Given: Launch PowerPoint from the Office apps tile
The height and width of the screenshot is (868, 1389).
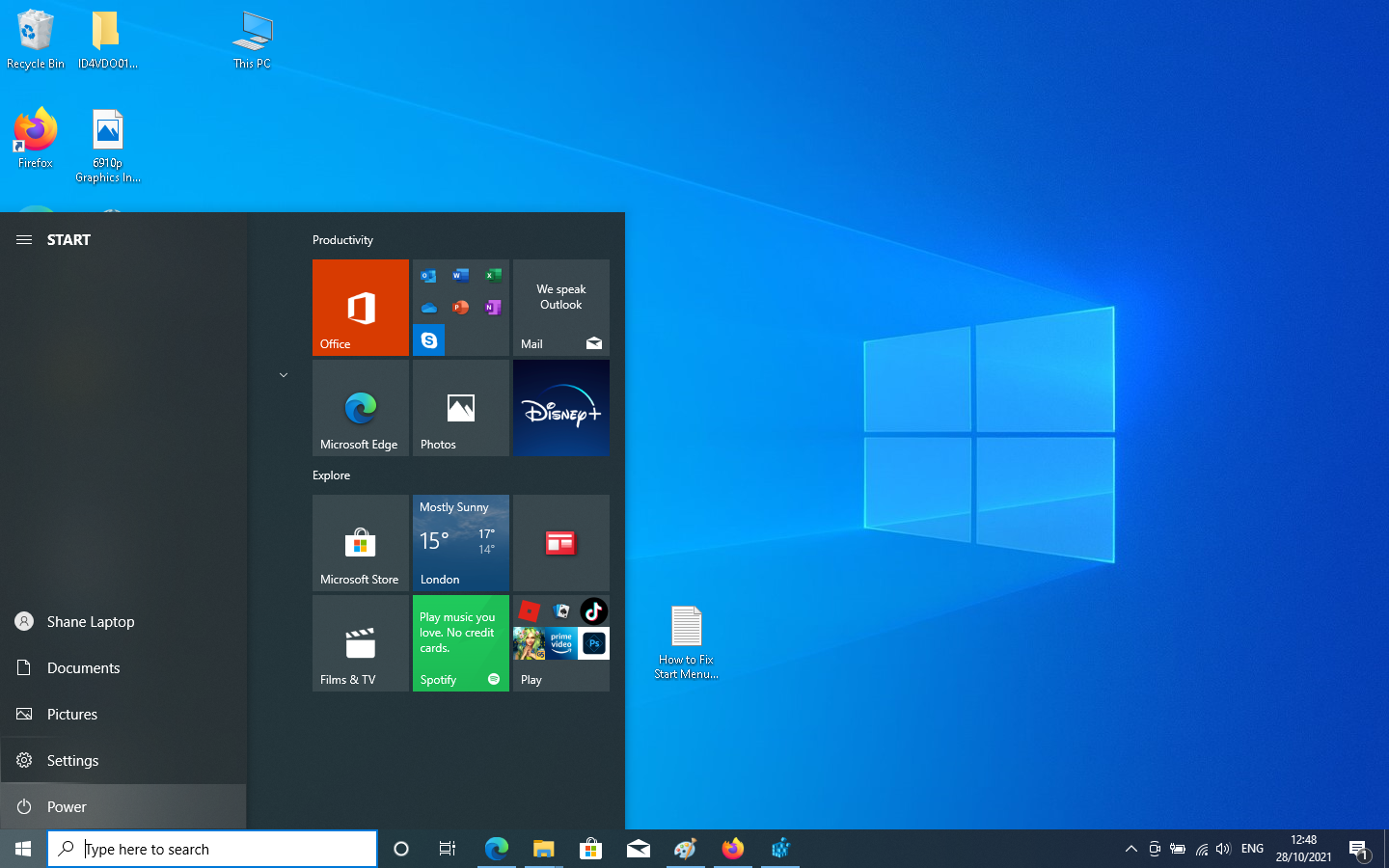Looking at the screenshot, I should [x=461, y=308].
